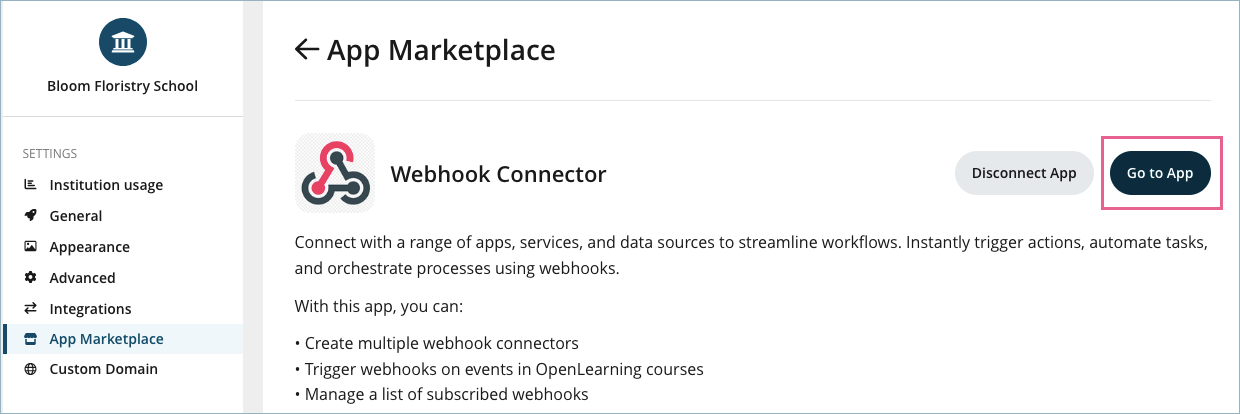This screenshot has height=414, width=1240.
Task: Click the storefront icon for App Marketplace
Action: click(30, 339)
